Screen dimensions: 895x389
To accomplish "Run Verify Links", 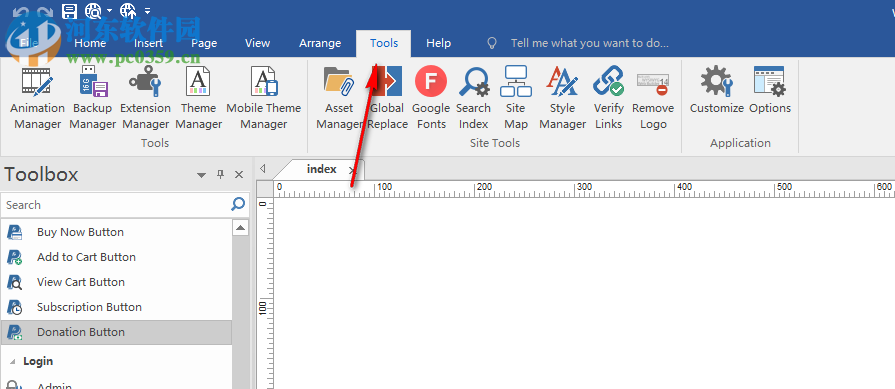I will pyautogui.click(x=608, y=98).
